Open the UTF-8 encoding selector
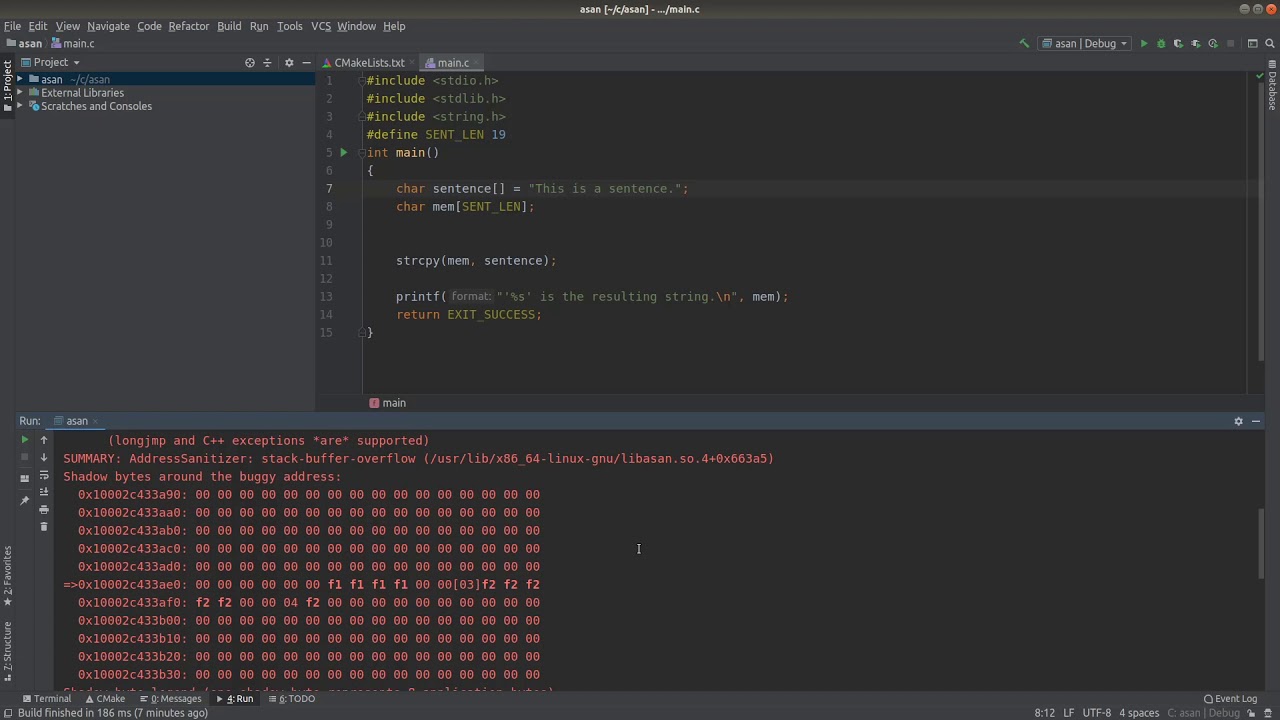This screenshot has height=720, width=1280. (1096, 713)
